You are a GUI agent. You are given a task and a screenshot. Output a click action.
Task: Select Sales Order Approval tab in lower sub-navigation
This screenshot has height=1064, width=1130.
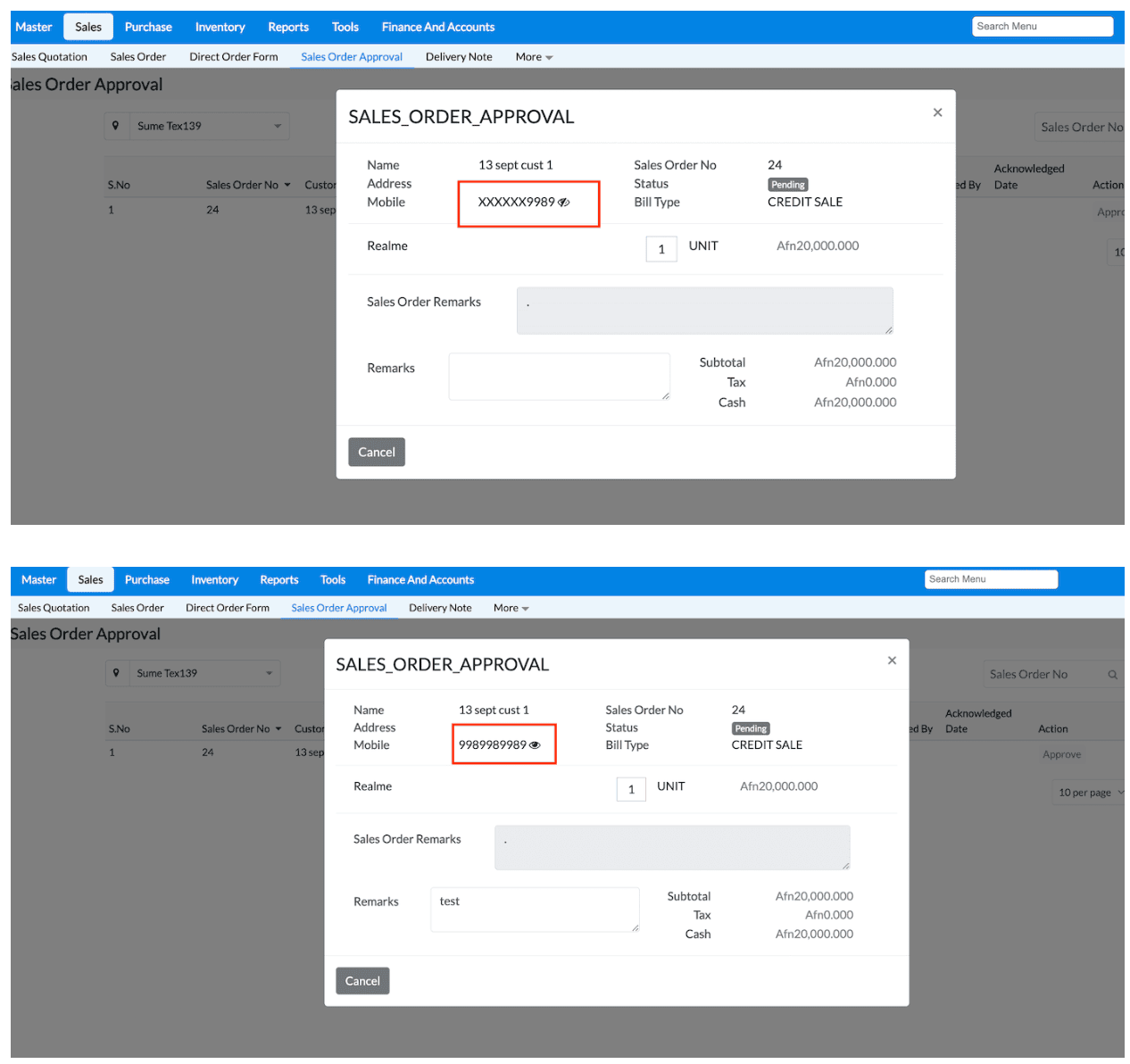(x=339, y=608)
